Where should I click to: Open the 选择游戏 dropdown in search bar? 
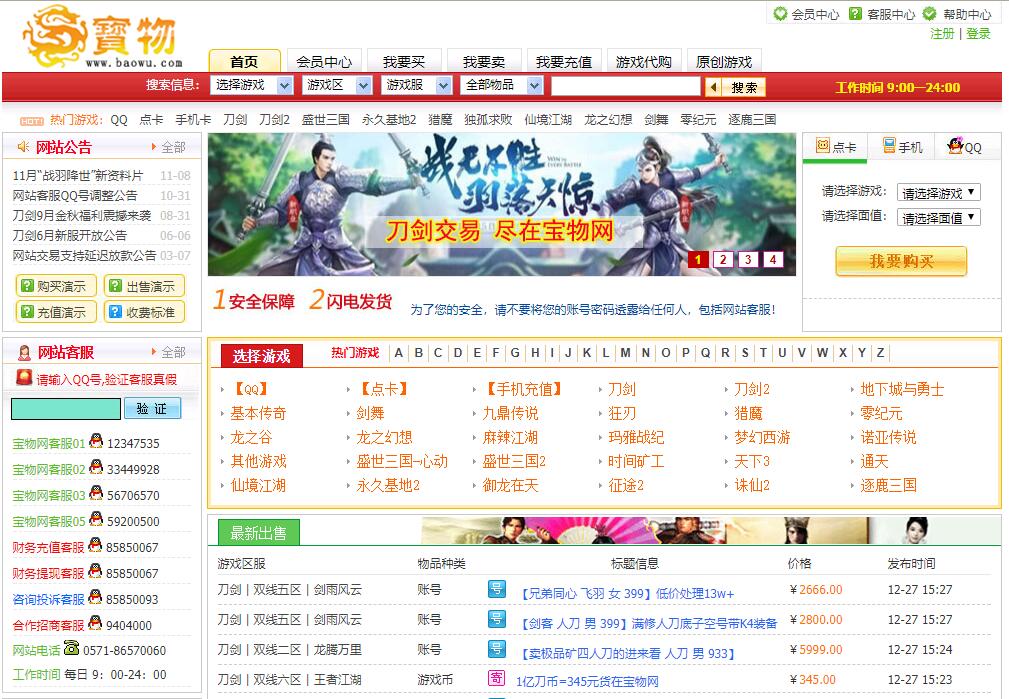252,85
